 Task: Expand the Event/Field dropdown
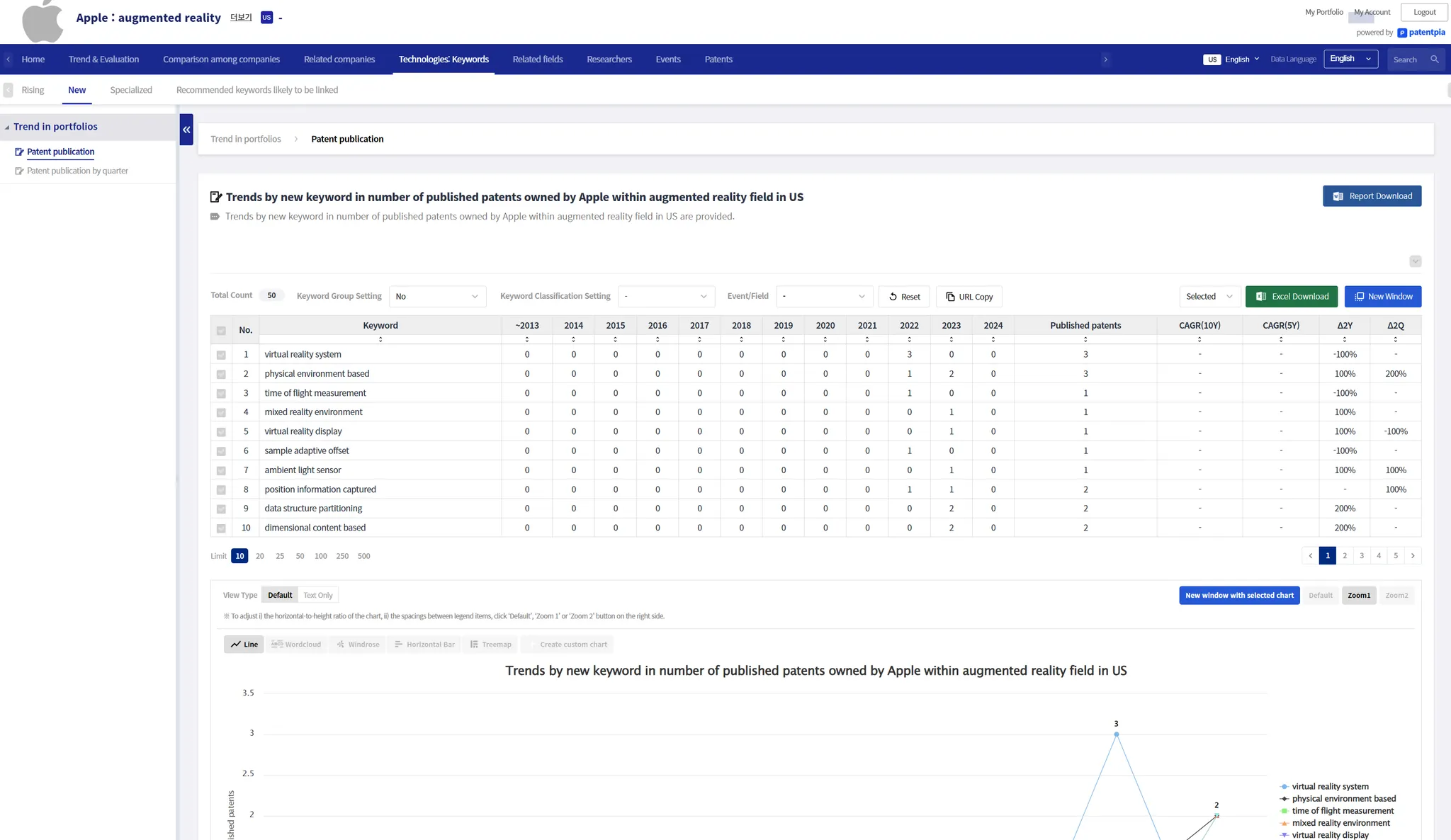(824, 297)
